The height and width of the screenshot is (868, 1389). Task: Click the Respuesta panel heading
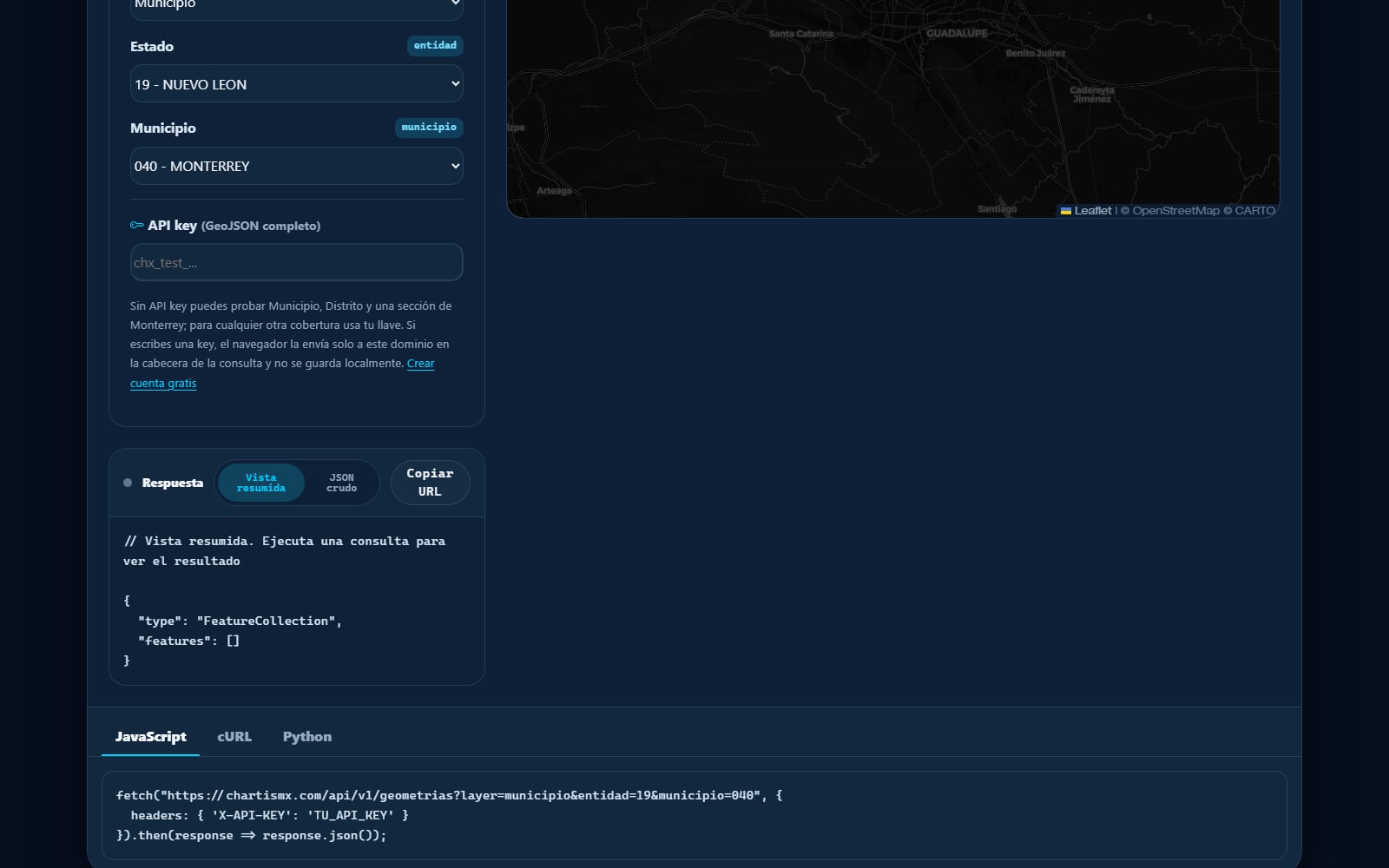click(173, 483)
